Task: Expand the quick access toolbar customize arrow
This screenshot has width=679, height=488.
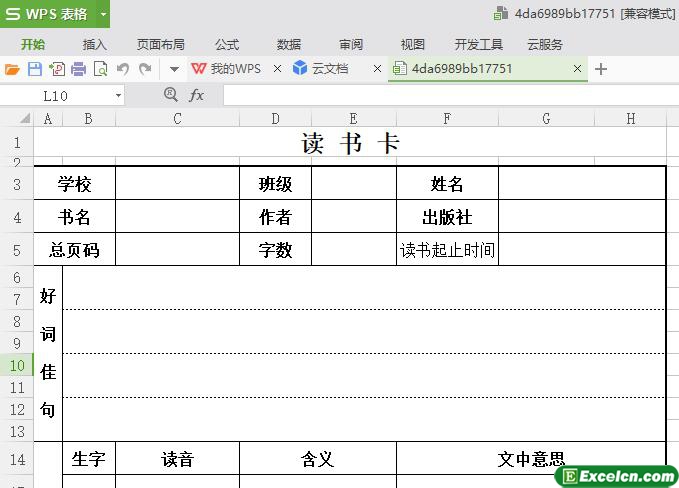Action: pyautogui.click(x=173, y=69)
